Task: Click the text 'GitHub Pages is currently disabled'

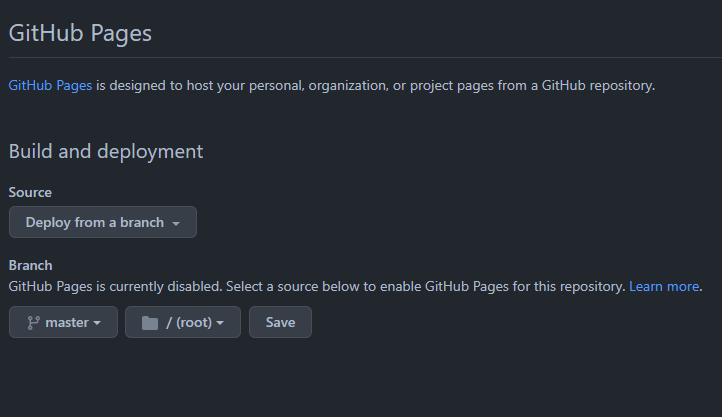Action: (115, 286)
